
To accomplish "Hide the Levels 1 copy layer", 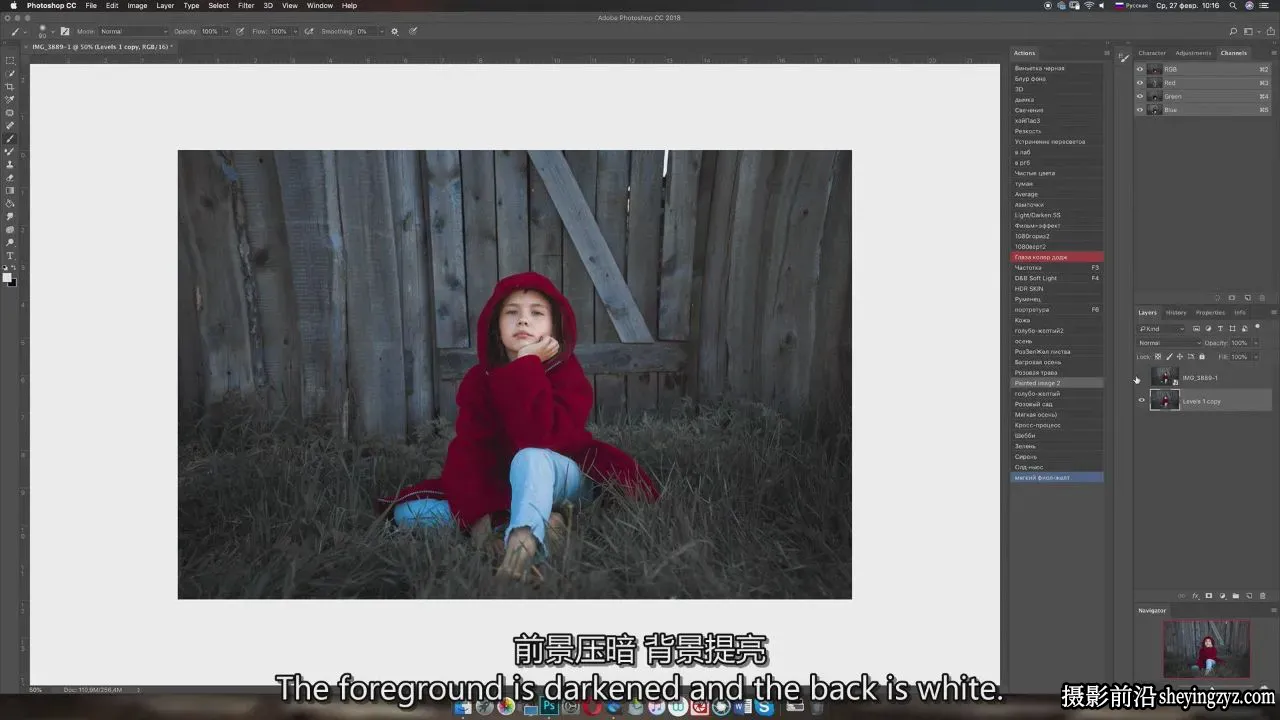I will click(1141, 401).
